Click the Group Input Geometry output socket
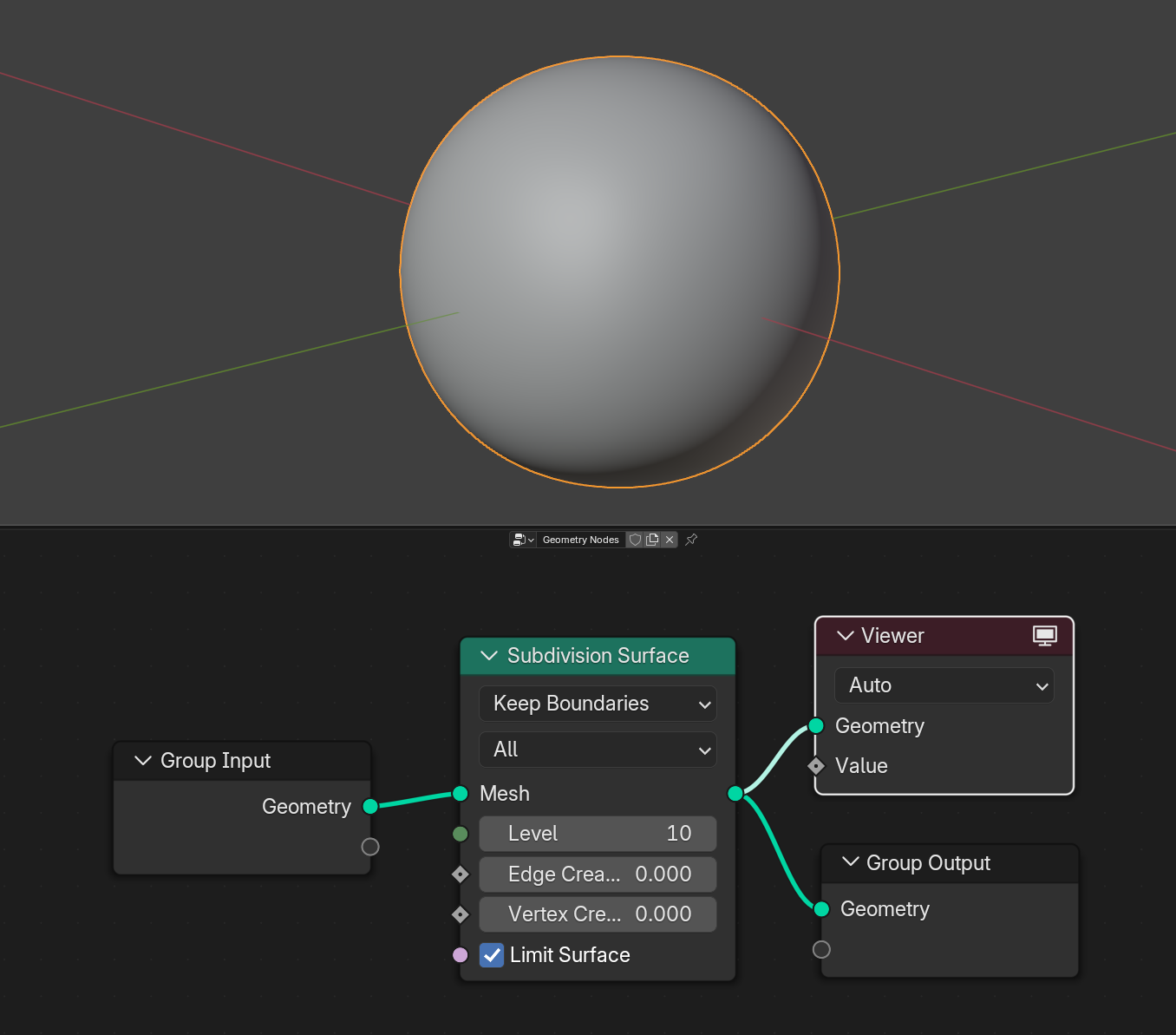Screen dimensions: 1176x1035 (x=370, y=807)
